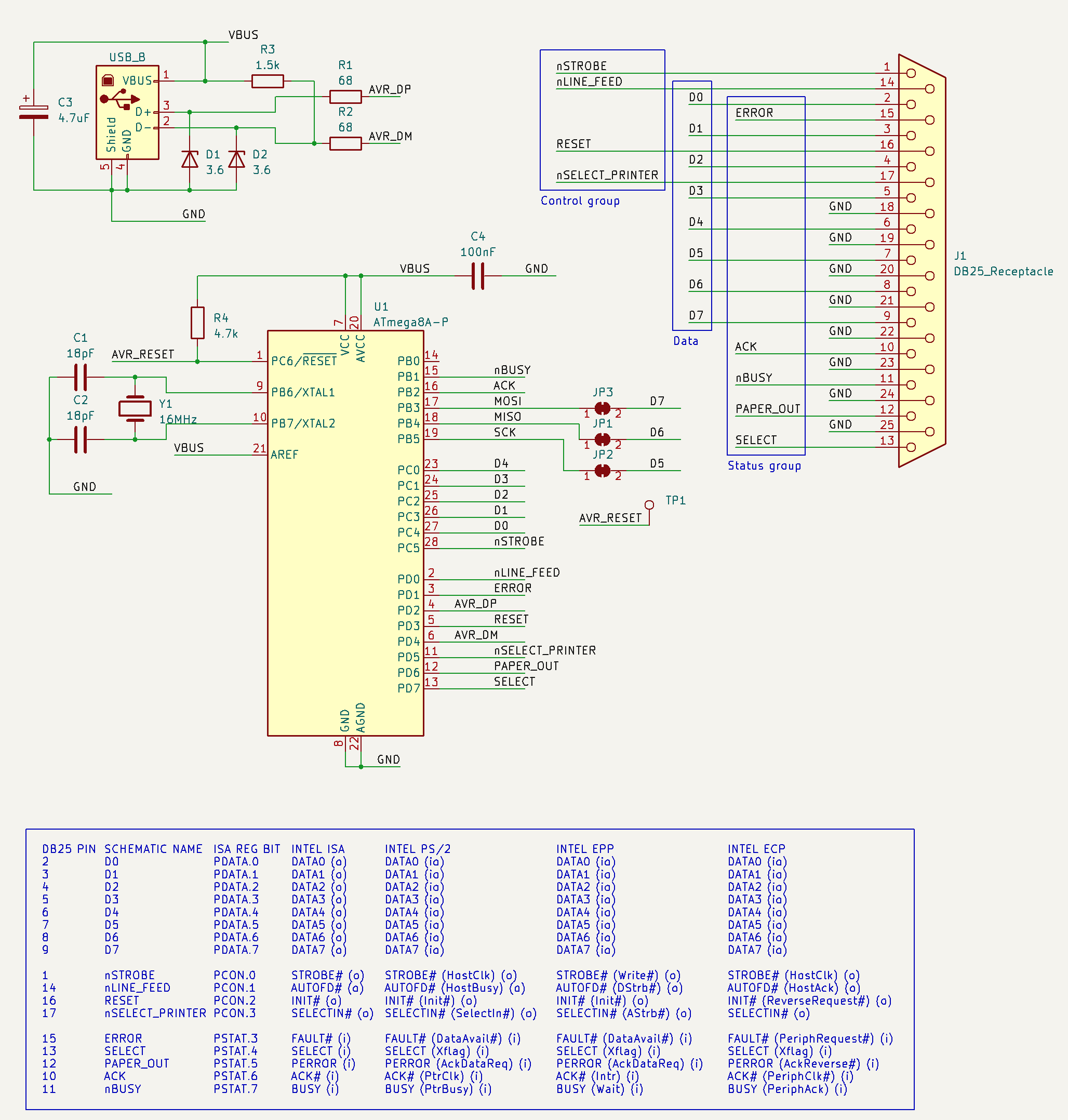This screenshot has width=1068, height=1120.
Task: Click the PB7/XTAL2 pin label
Action: [303, 423]
